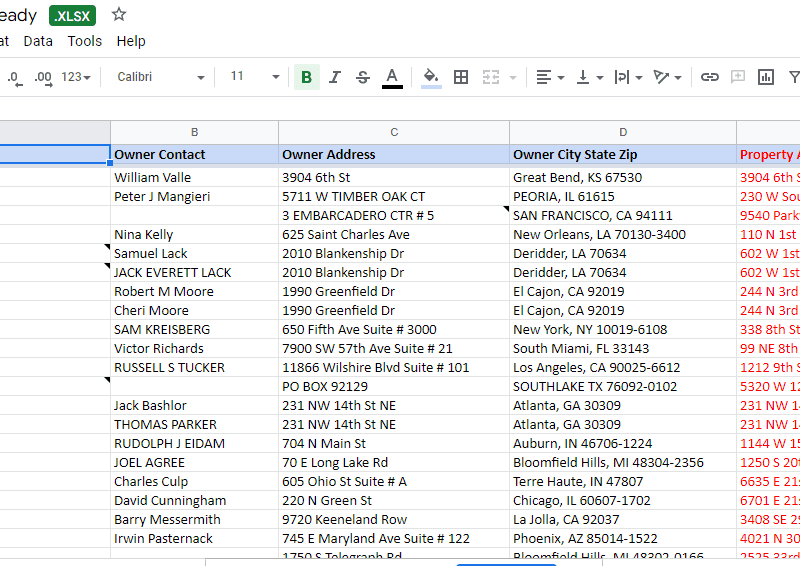Screen dimensions: 800x566
Task: Toggle italic formatting
Action: pos(335,77)
